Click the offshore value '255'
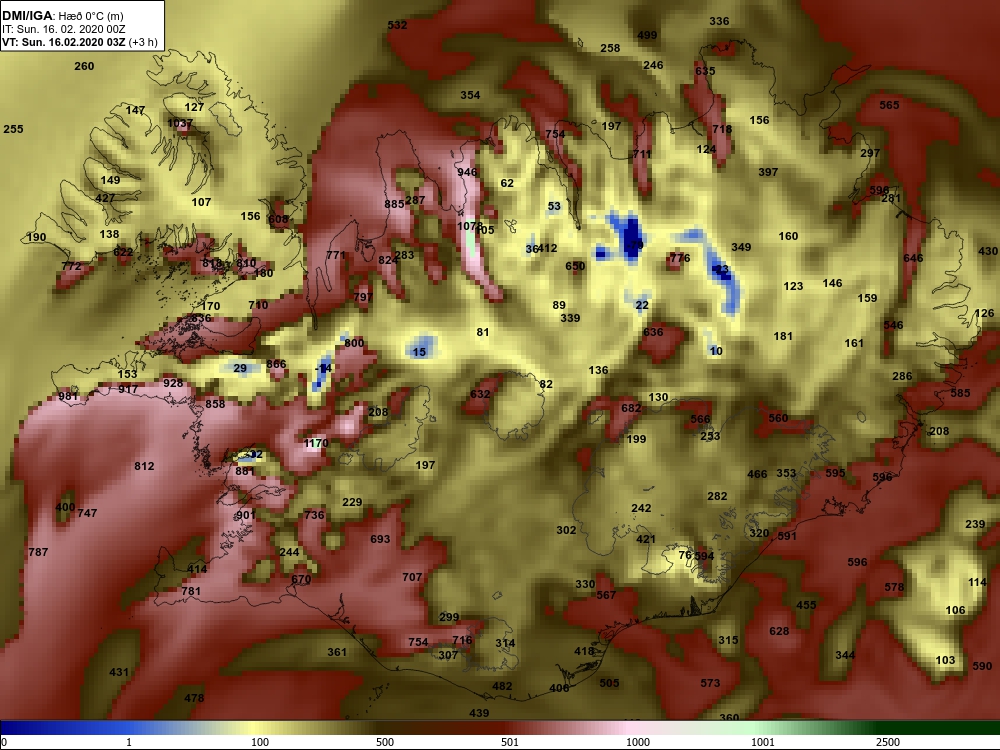1000x750 pixels. point(13,129)
